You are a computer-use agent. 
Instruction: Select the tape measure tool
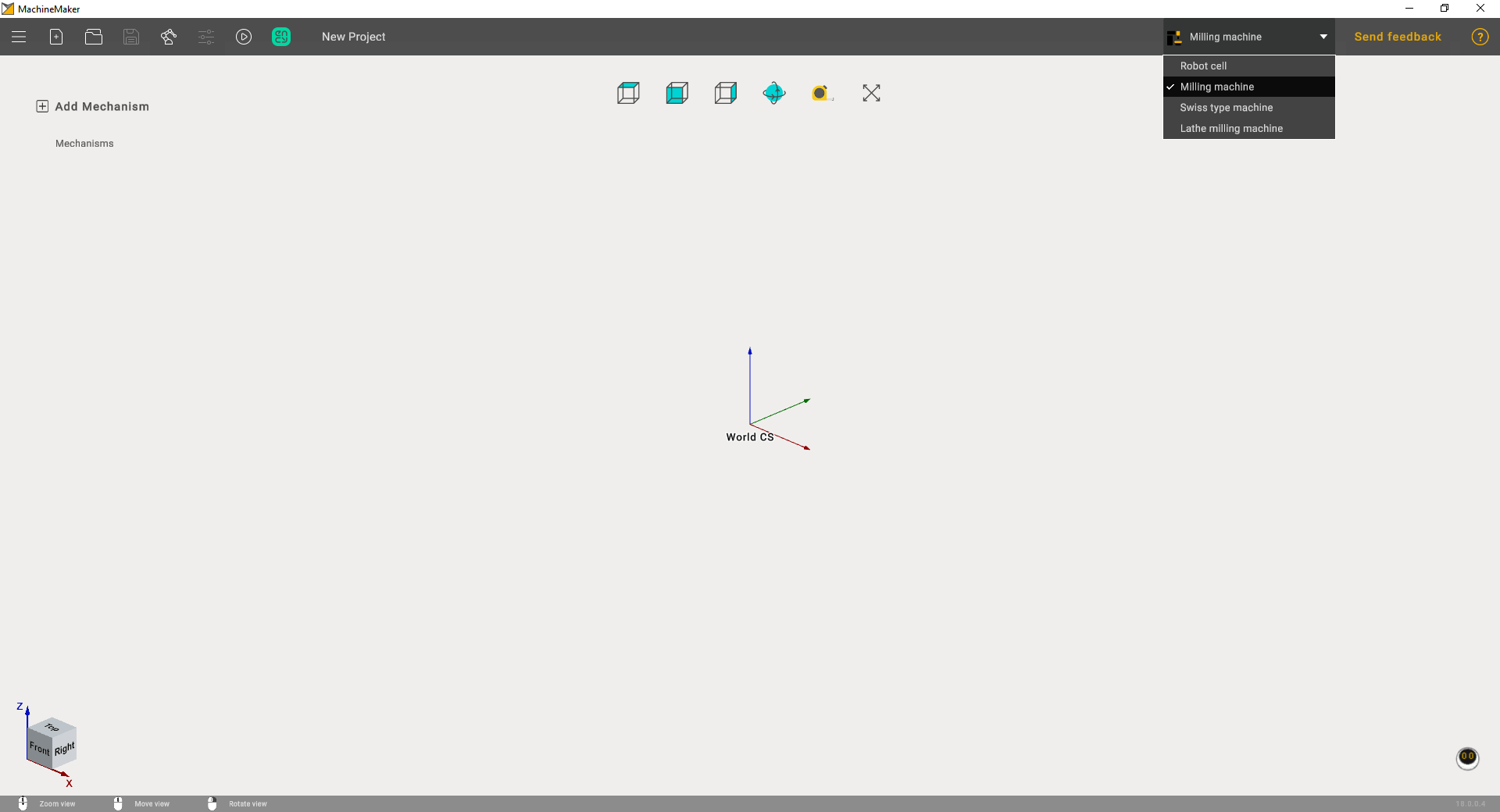point(822,93)
